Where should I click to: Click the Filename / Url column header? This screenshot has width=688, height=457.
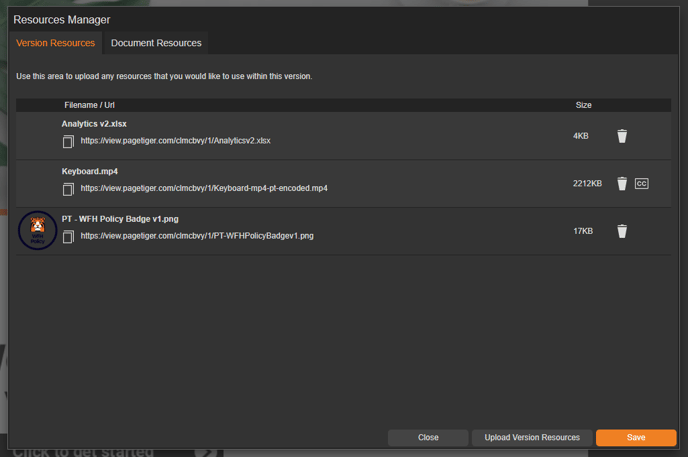[x=90, y=105]
